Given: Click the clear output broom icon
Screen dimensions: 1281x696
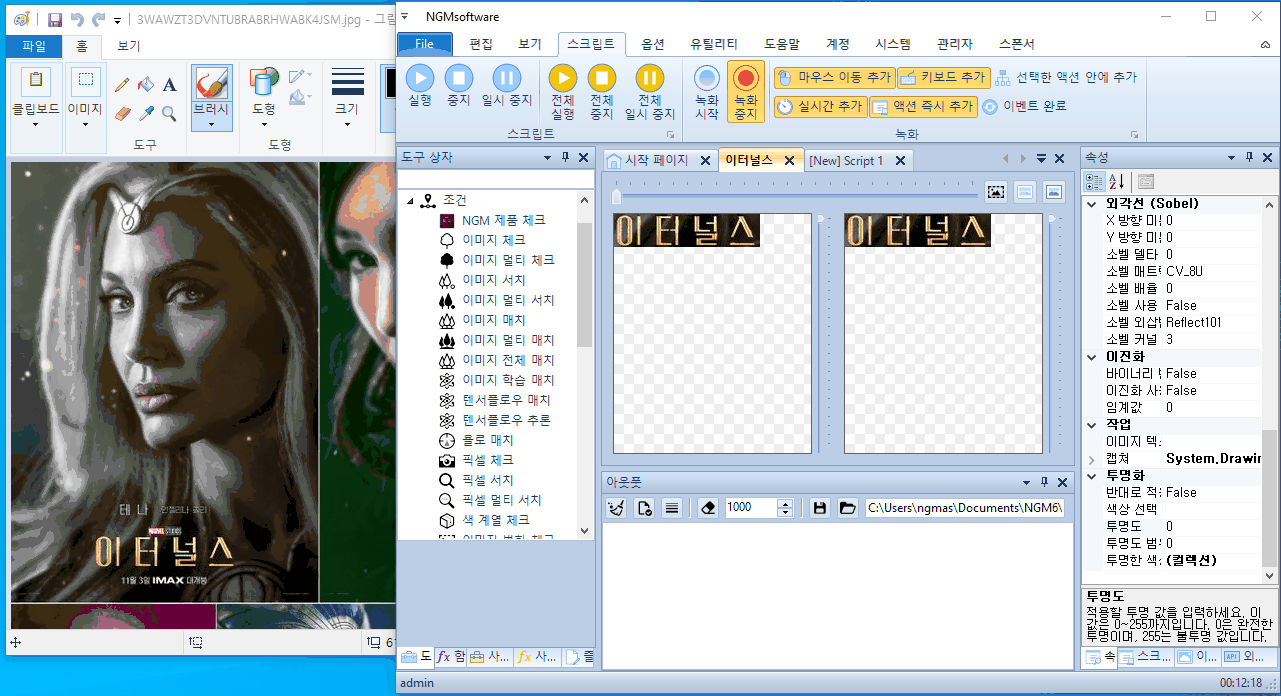Looking at the screenshot, I should [616, 508].
